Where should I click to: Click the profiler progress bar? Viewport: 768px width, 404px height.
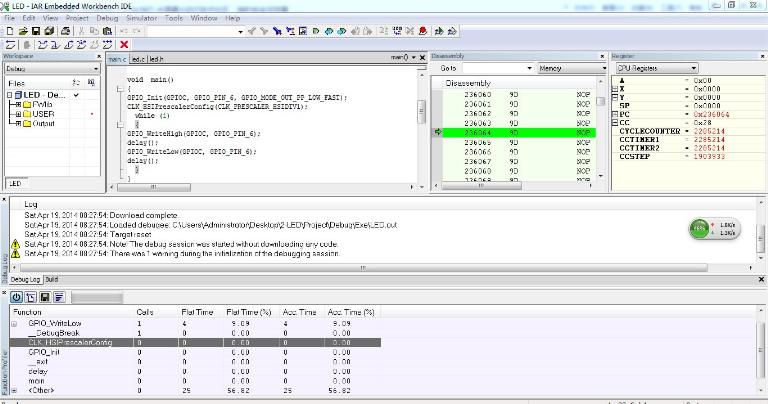97,298
